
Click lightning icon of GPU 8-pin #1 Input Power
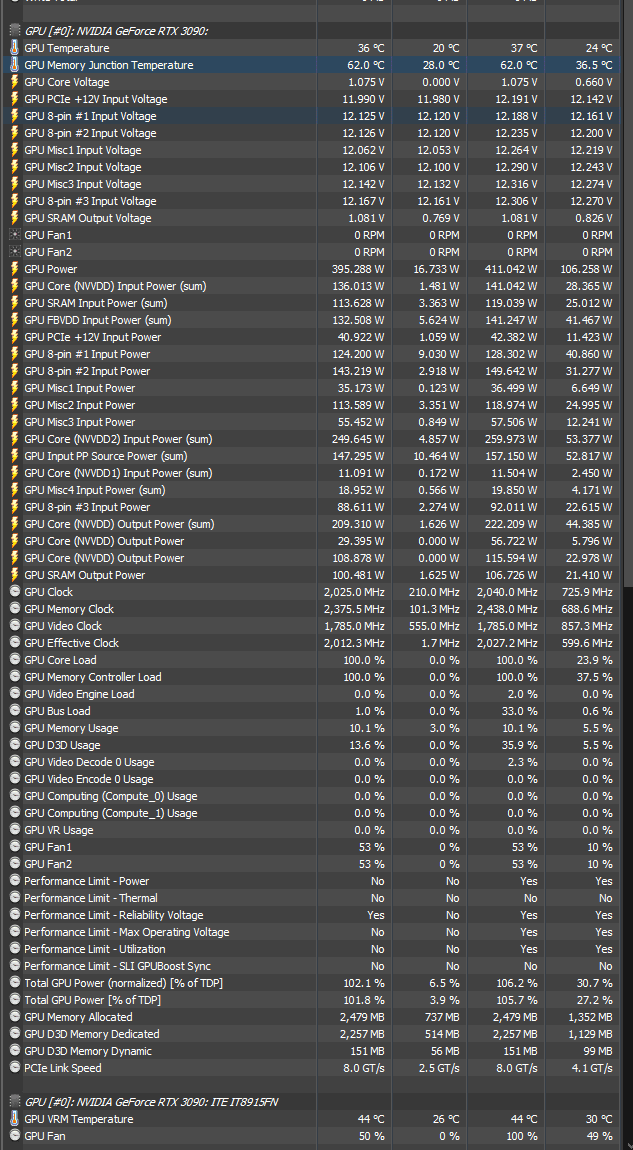pyautogui.click(x=15, y=354)
